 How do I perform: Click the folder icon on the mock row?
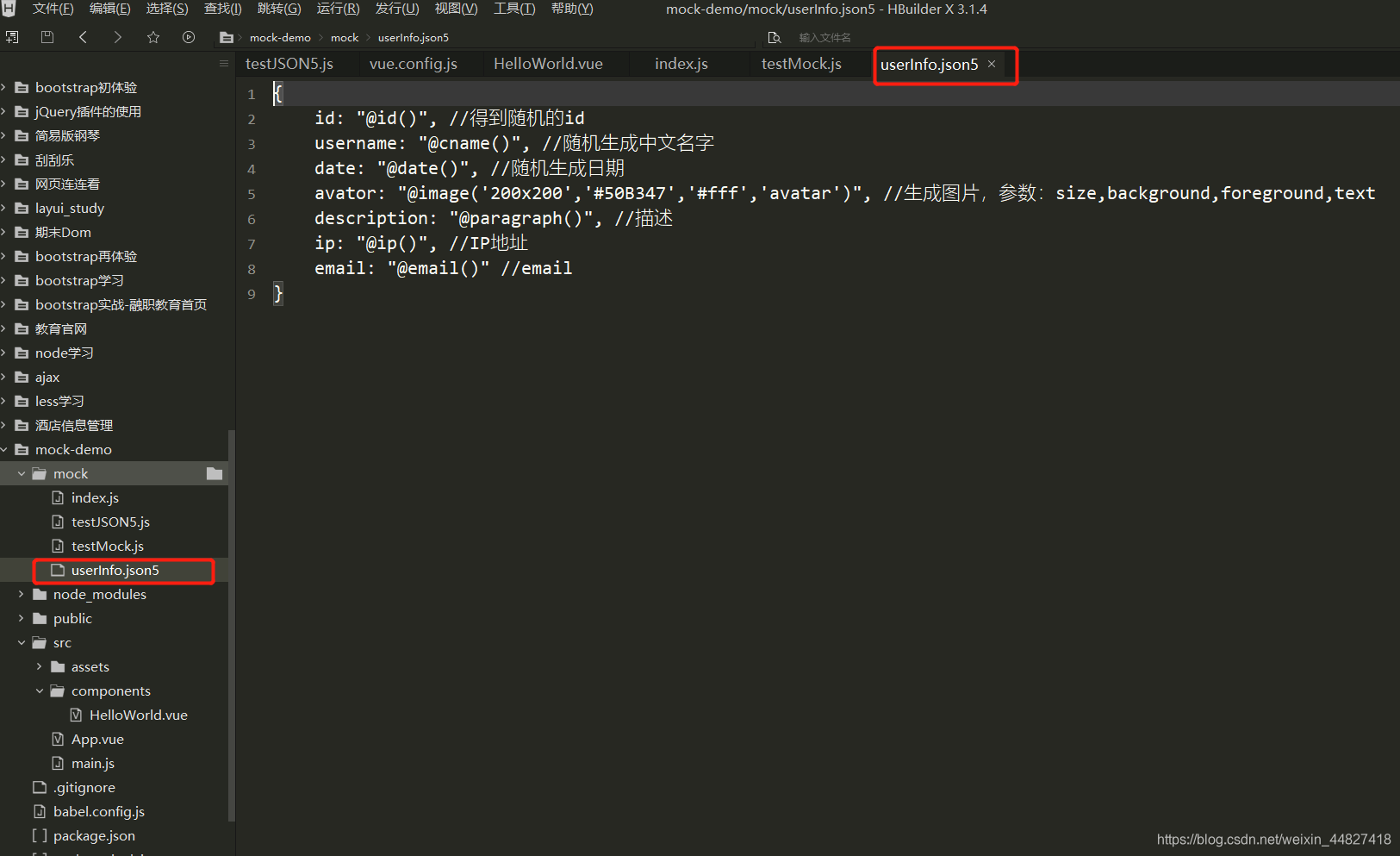click(215, 473)
